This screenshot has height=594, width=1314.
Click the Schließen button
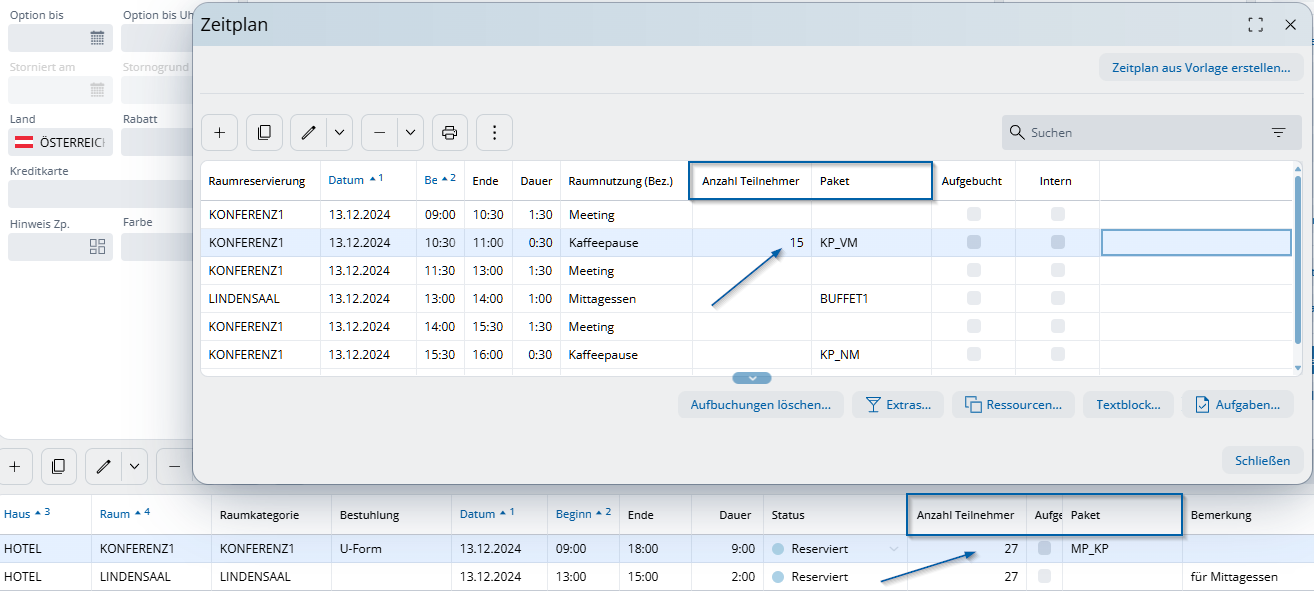coord(1262,460)
